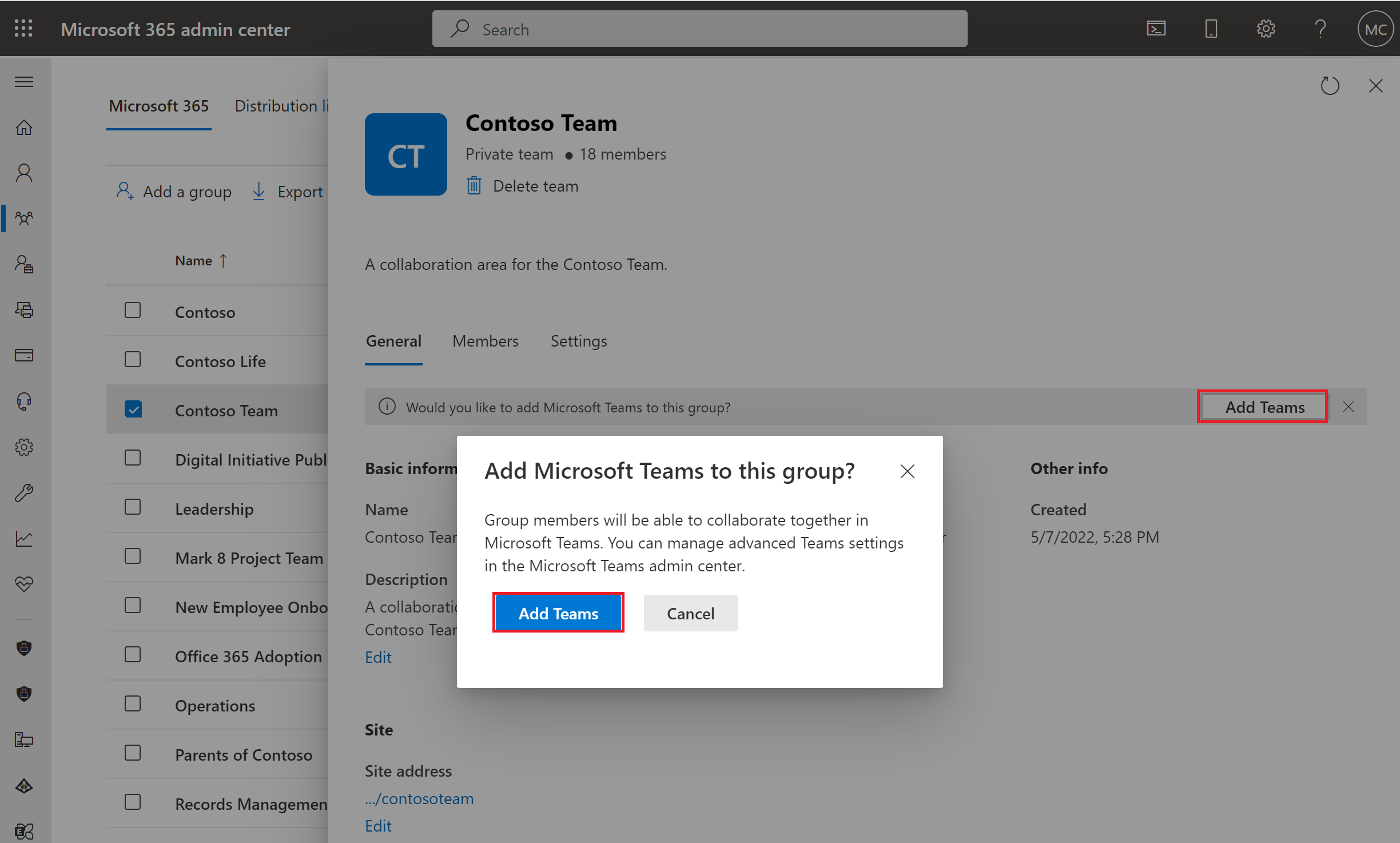The width and height of the screenshot is (1400, 843).
Task: Check the Records Management checkbox
Action: pyautogui.click(x=133, y=802)
